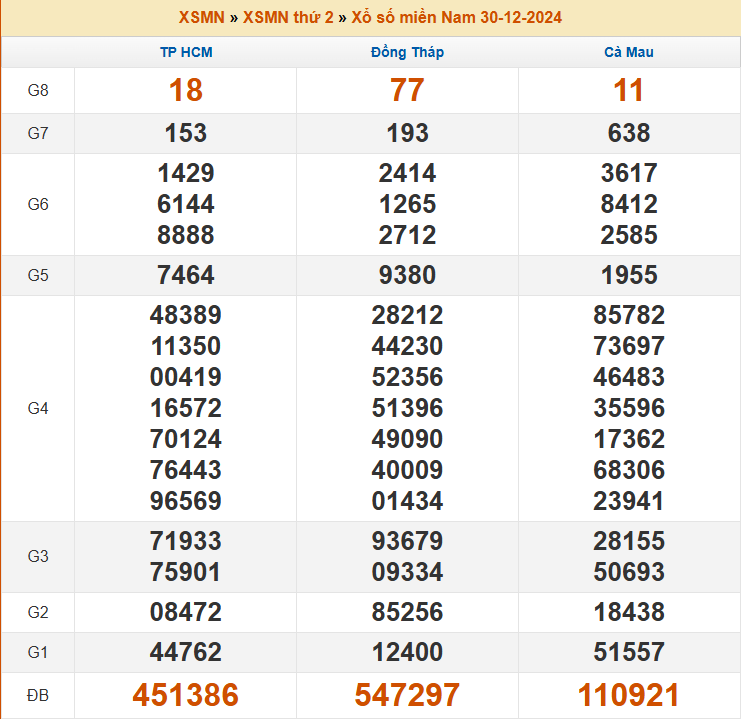741x719 pixels.
Task: Select G4 number 48389
Action: (x=186, y=315)
